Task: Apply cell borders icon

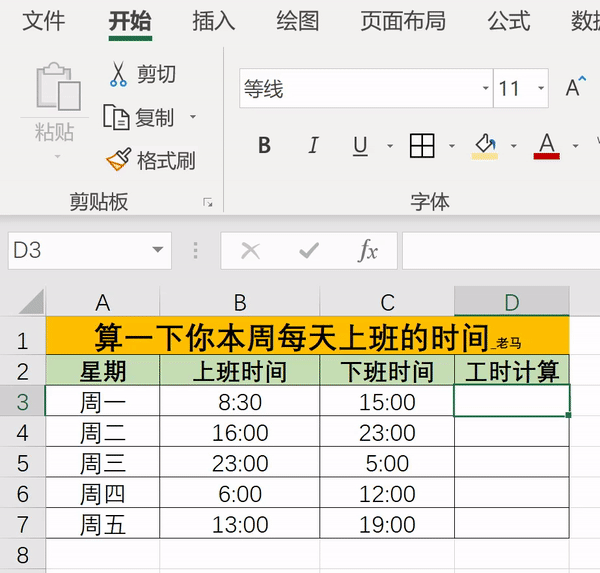Action: (422, 145)
